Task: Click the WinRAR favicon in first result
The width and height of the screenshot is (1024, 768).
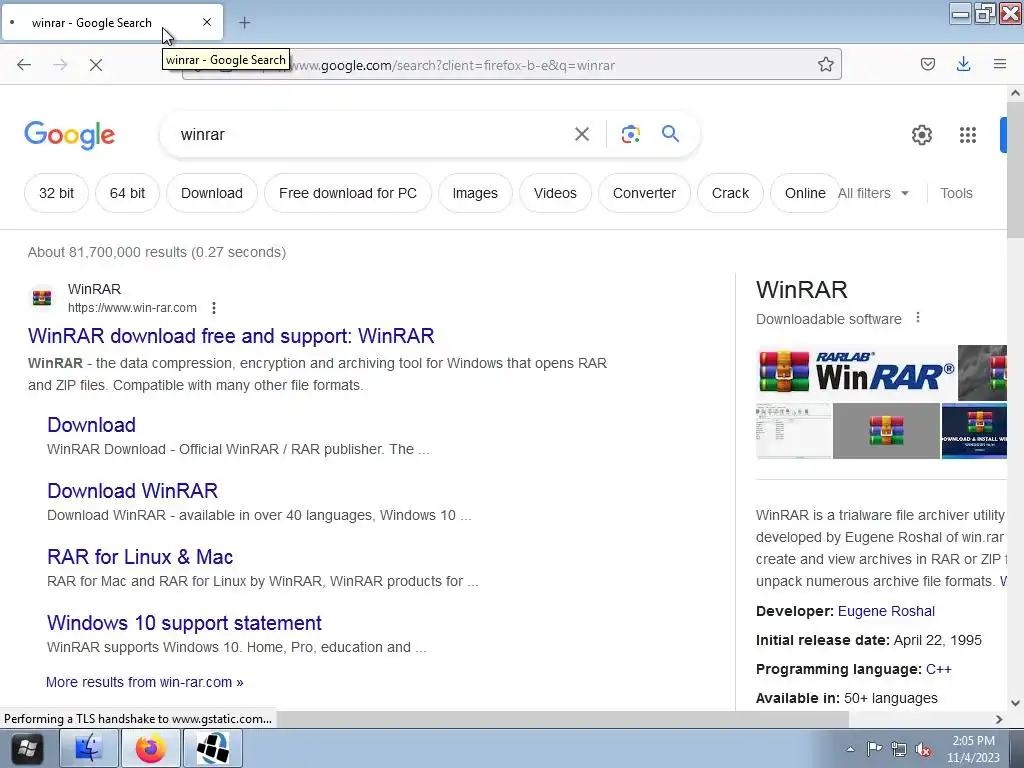Action: (42, 298)
